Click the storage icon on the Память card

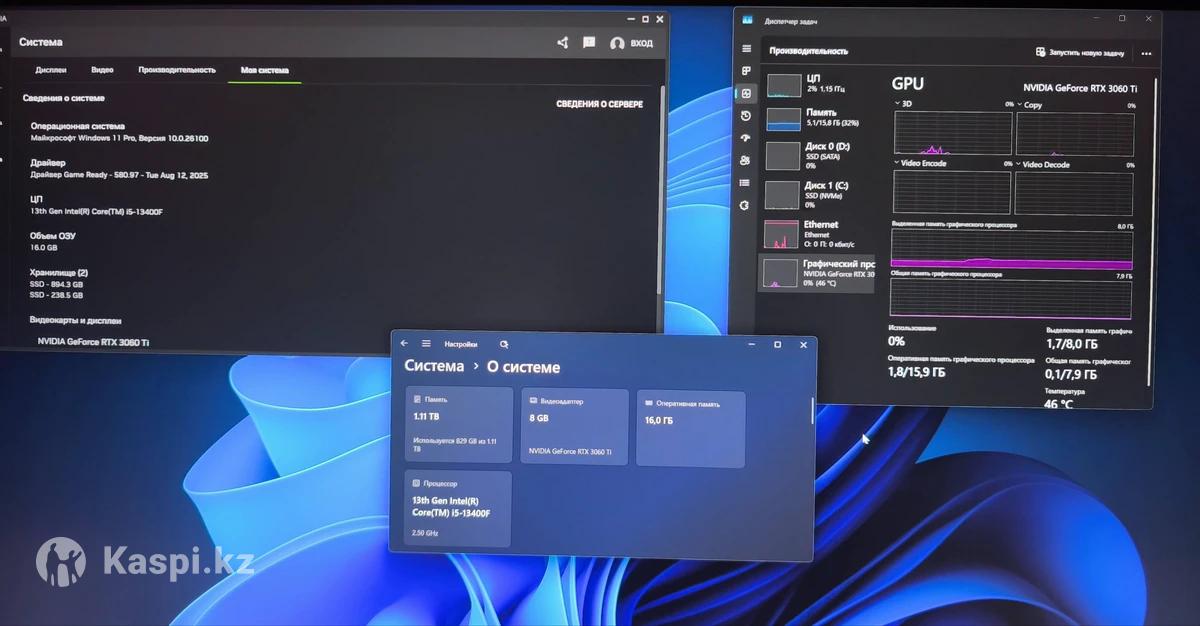tap(417, 399)
